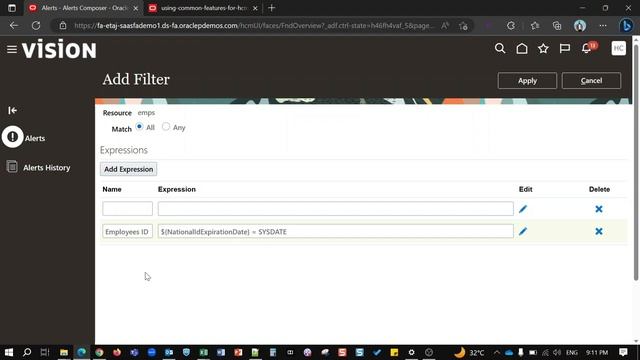
Task: Click the Add Expression button
Action: tap(129, 169)
